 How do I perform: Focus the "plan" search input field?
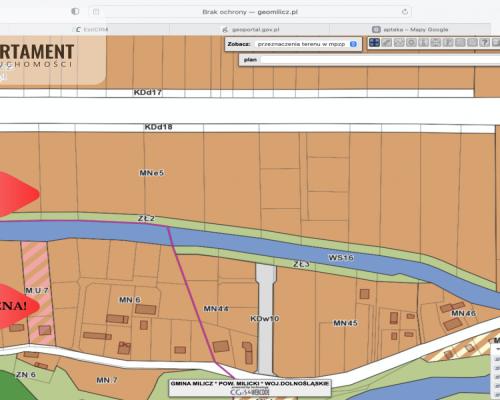(x=380, y=60)
